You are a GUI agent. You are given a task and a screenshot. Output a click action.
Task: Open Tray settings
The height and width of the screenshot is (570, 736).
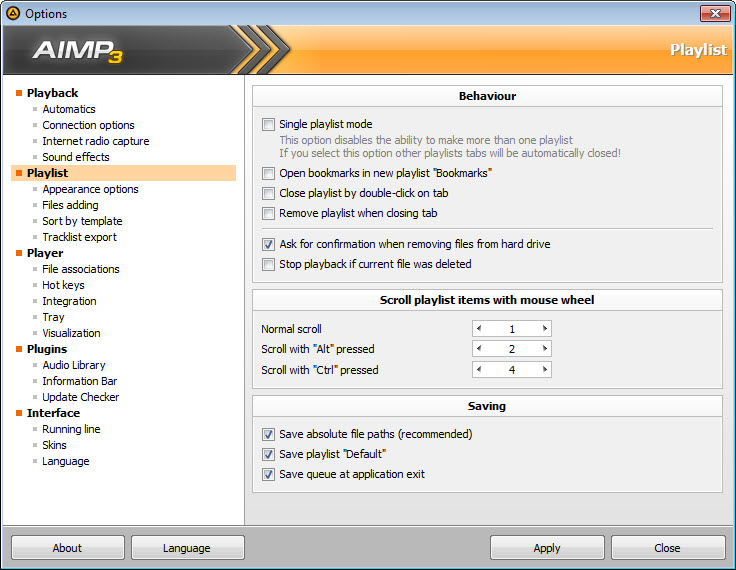(53, 317)
